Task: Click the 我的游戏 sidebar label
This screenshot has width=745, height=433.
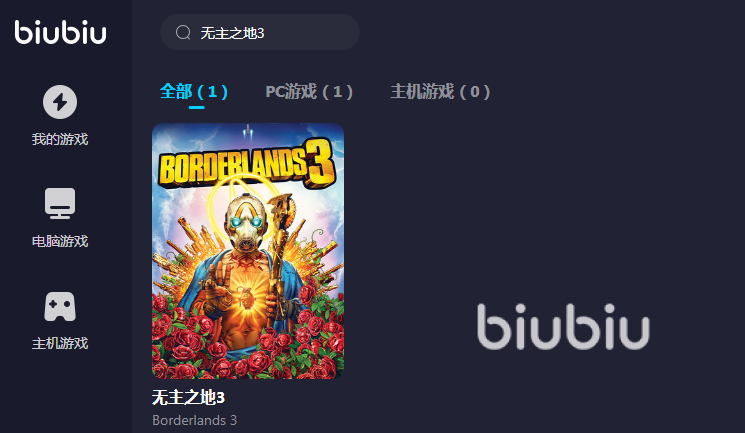Action: tap(60, 139)
